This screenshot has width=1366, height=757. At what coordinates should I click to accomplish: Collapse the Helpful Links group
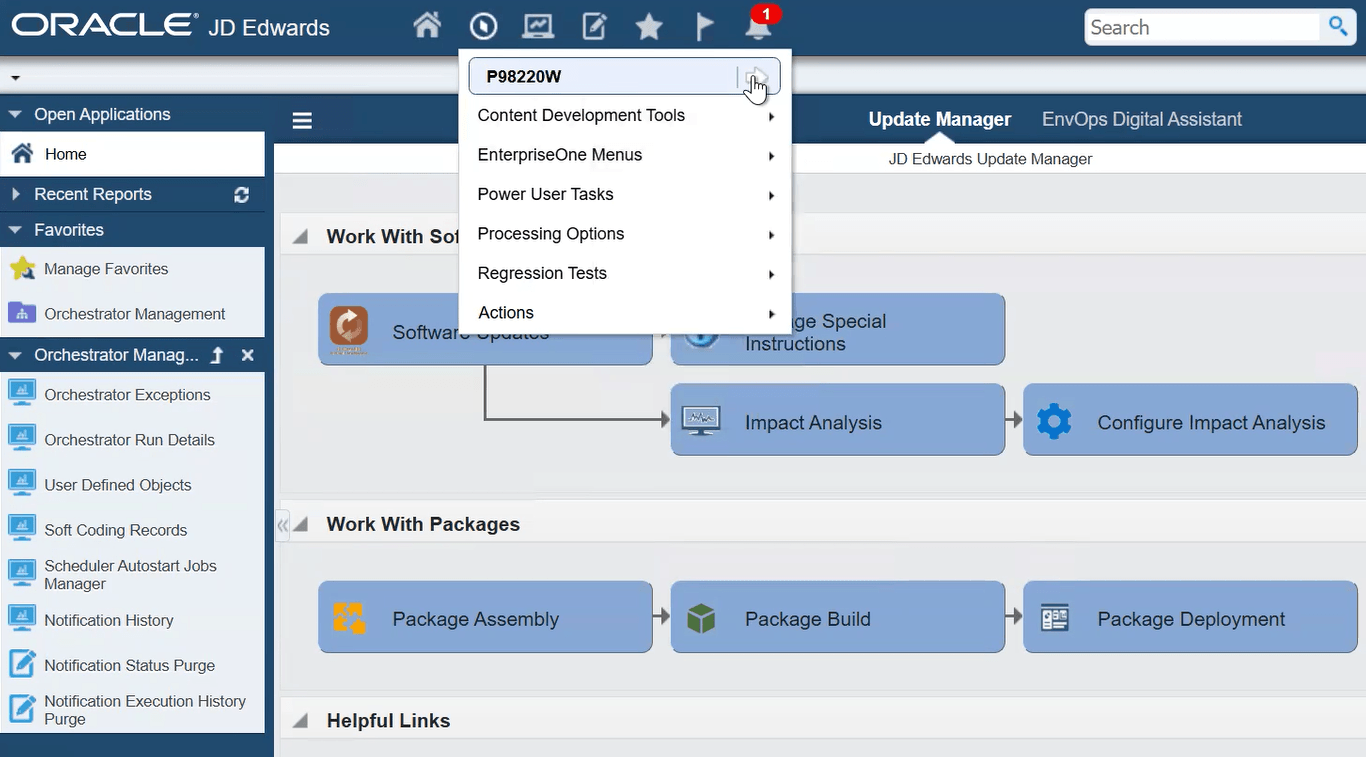click(300, 721)
